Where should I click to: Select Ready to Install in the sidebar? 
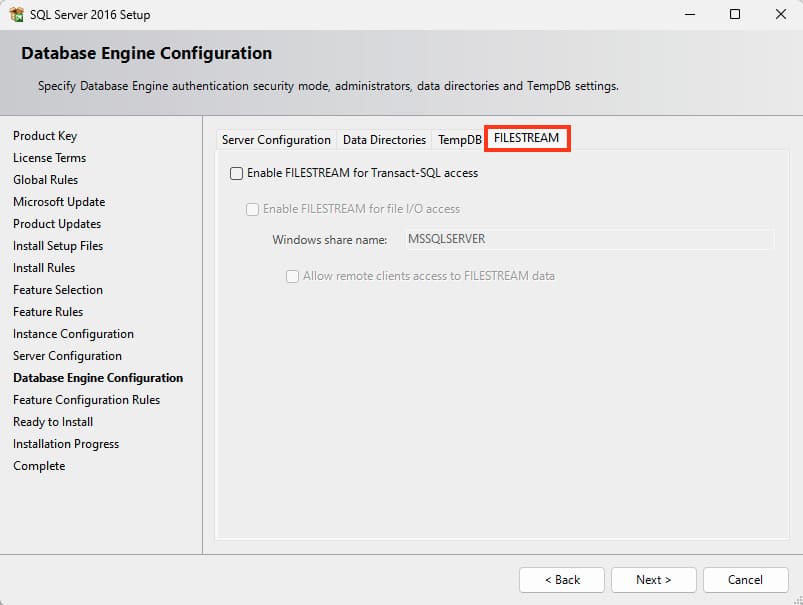pyautogui.click(x=53, y=422)
